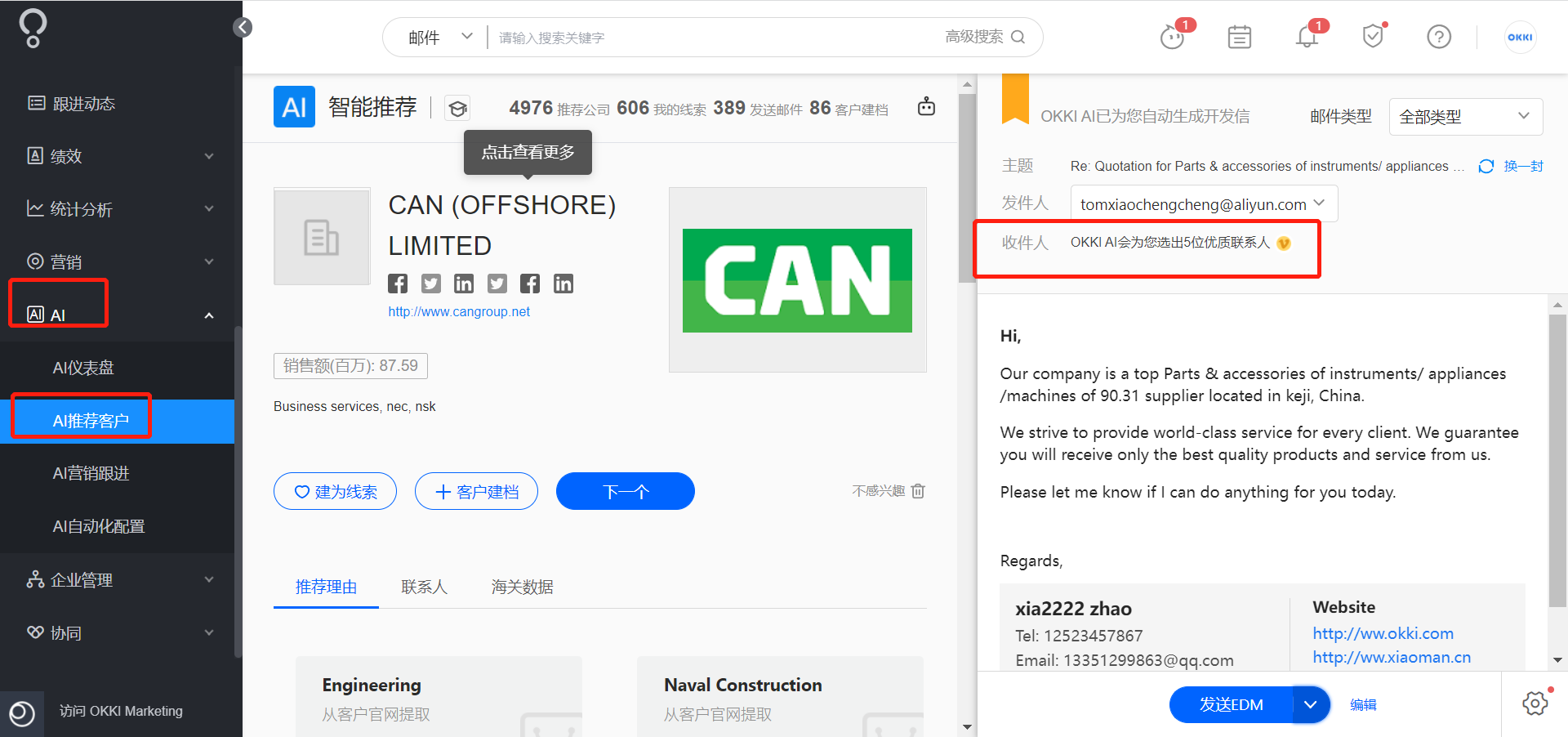Click the trash icon next to 不感兴趣
The height and width of the screenshot is (737, 1568).
(918, 491)
